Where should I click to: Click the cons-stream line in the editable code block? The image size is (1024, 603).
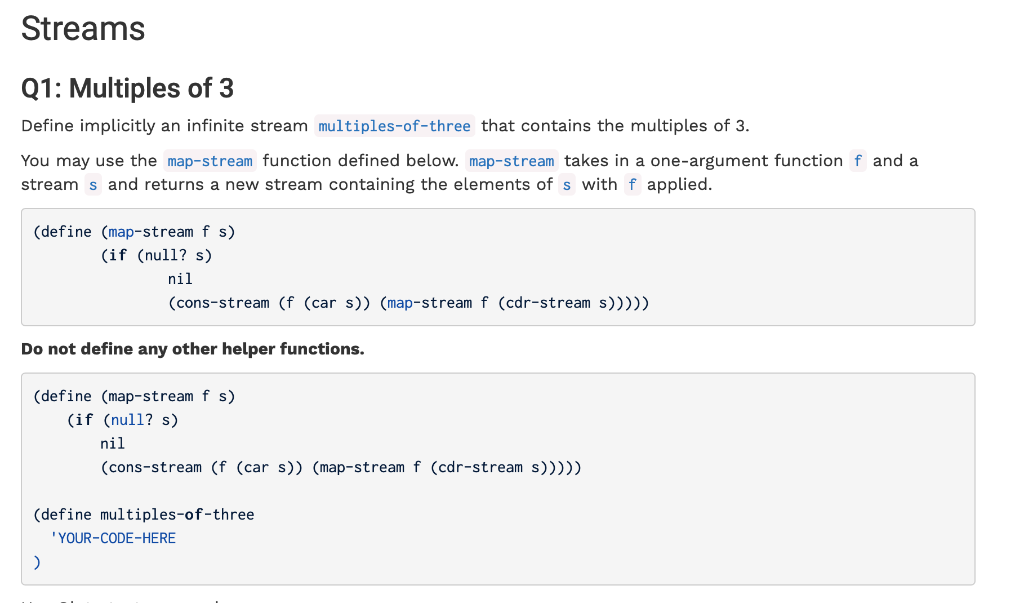coord(341,468)
